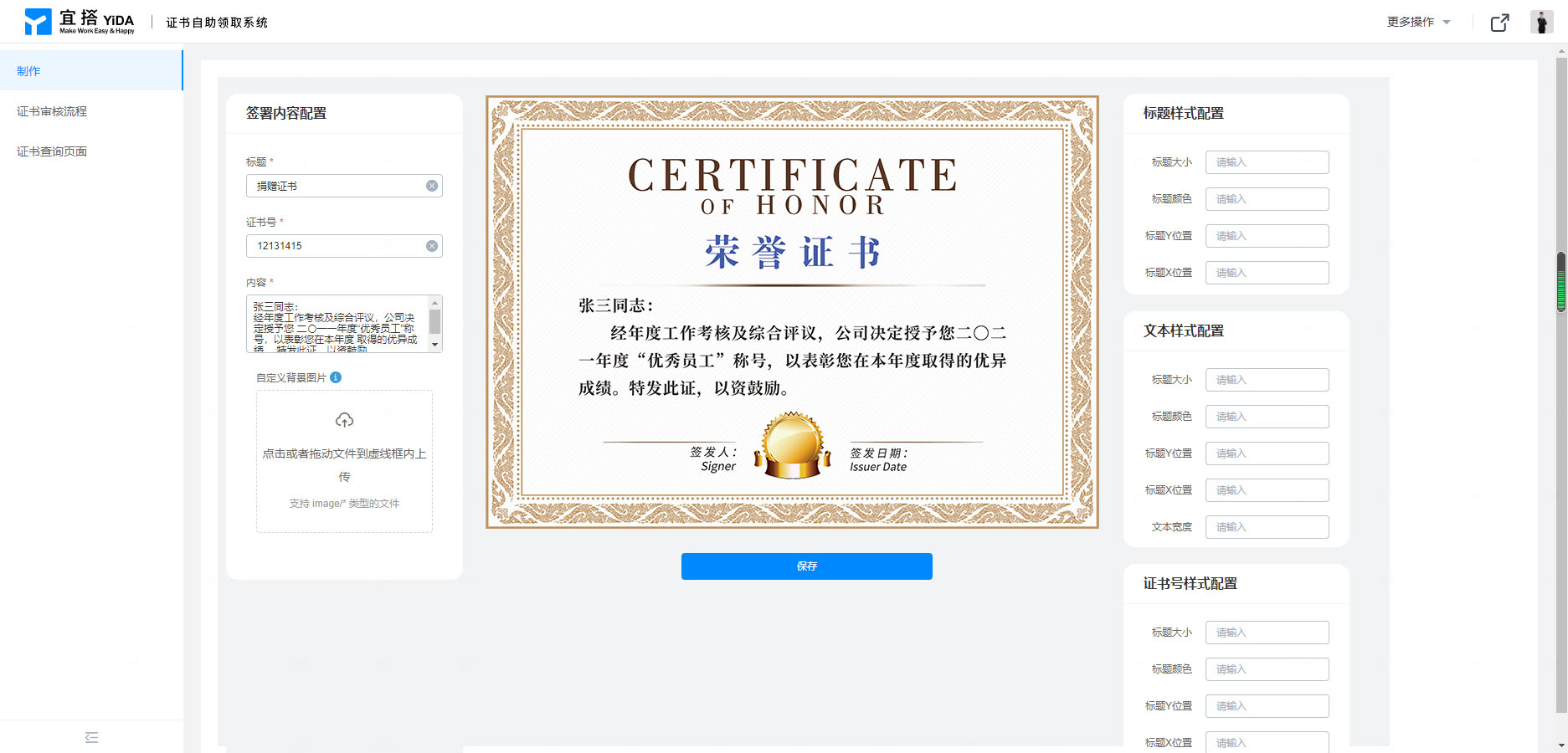The height and width of the screenshot is (753, 1568).
Task: Click the user avatar in top right
Action: click(x=1541, y=22)
